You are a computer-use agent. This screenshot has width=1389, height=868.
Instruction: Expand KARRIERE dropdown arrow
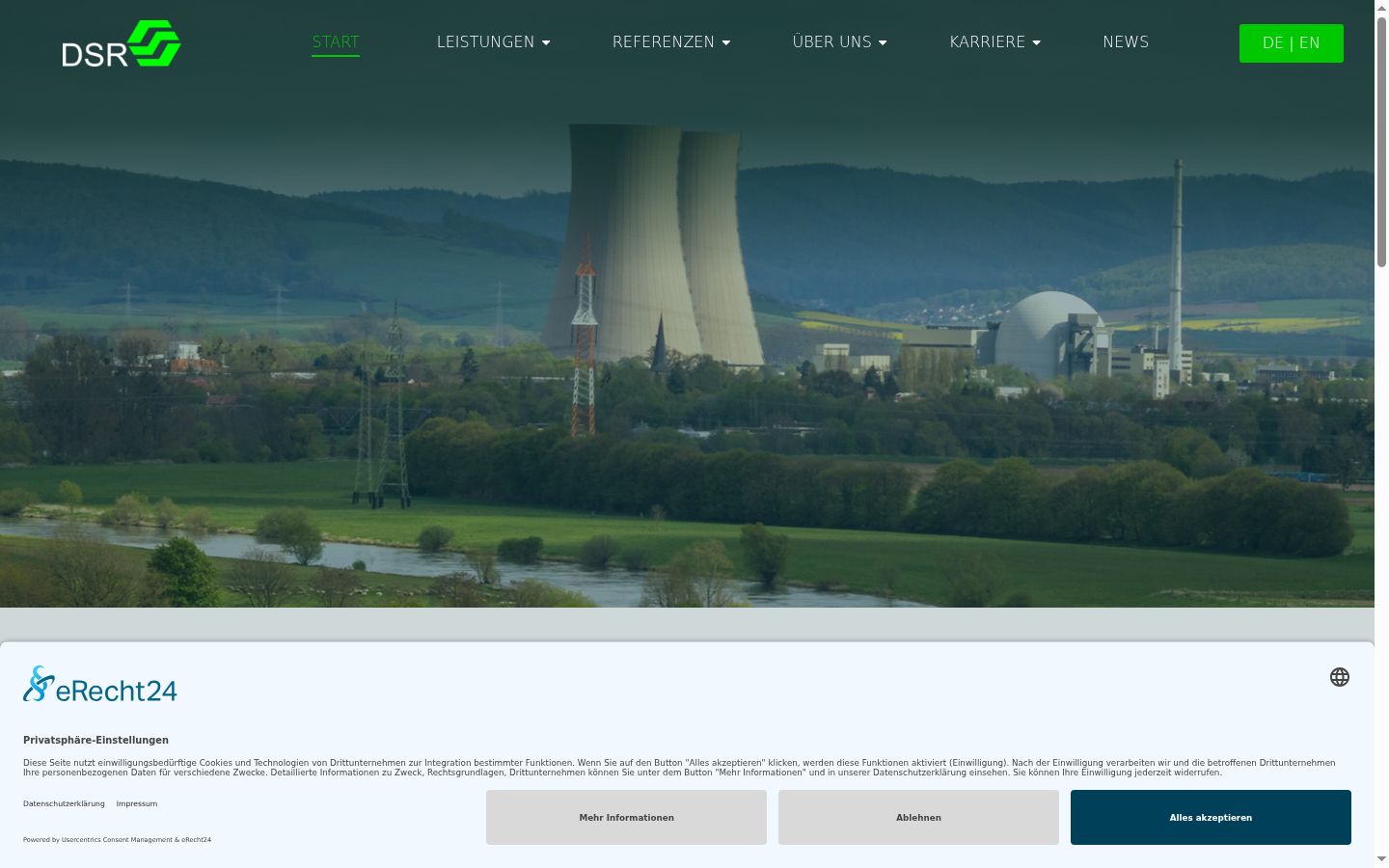[x=1037, y=42]
